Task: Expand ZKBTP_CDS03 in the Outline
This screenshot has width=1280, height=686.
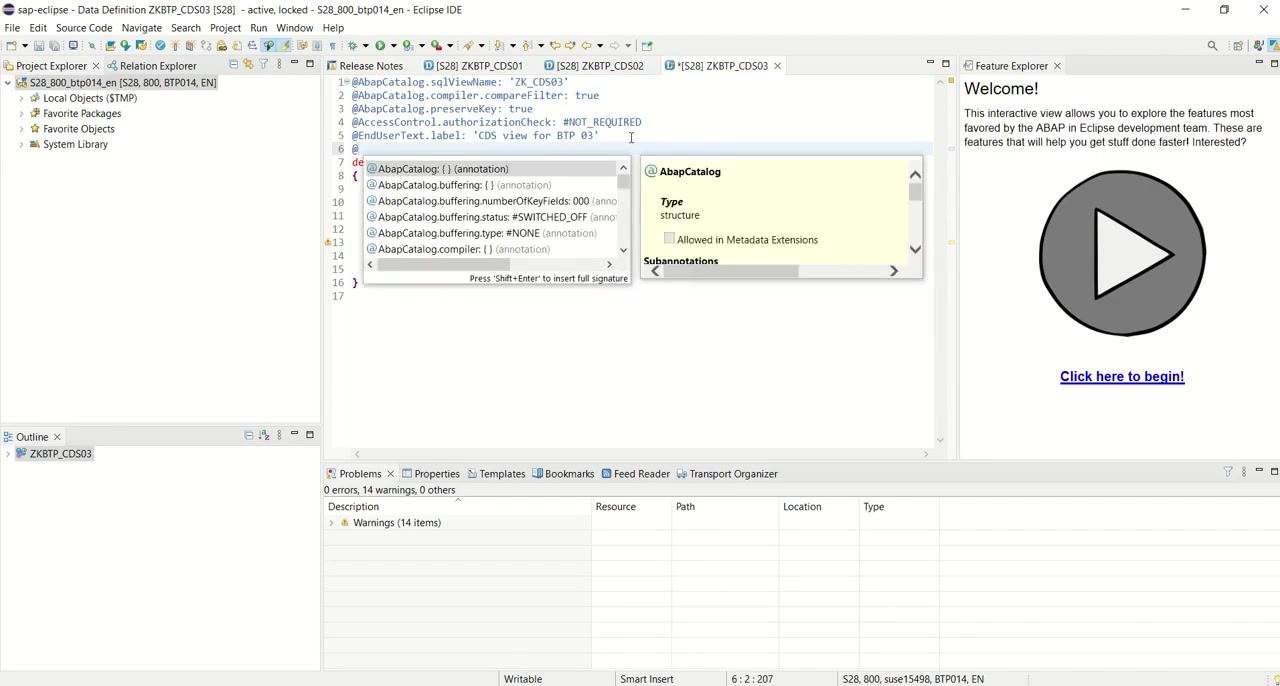Action: (x=8, y=454)
